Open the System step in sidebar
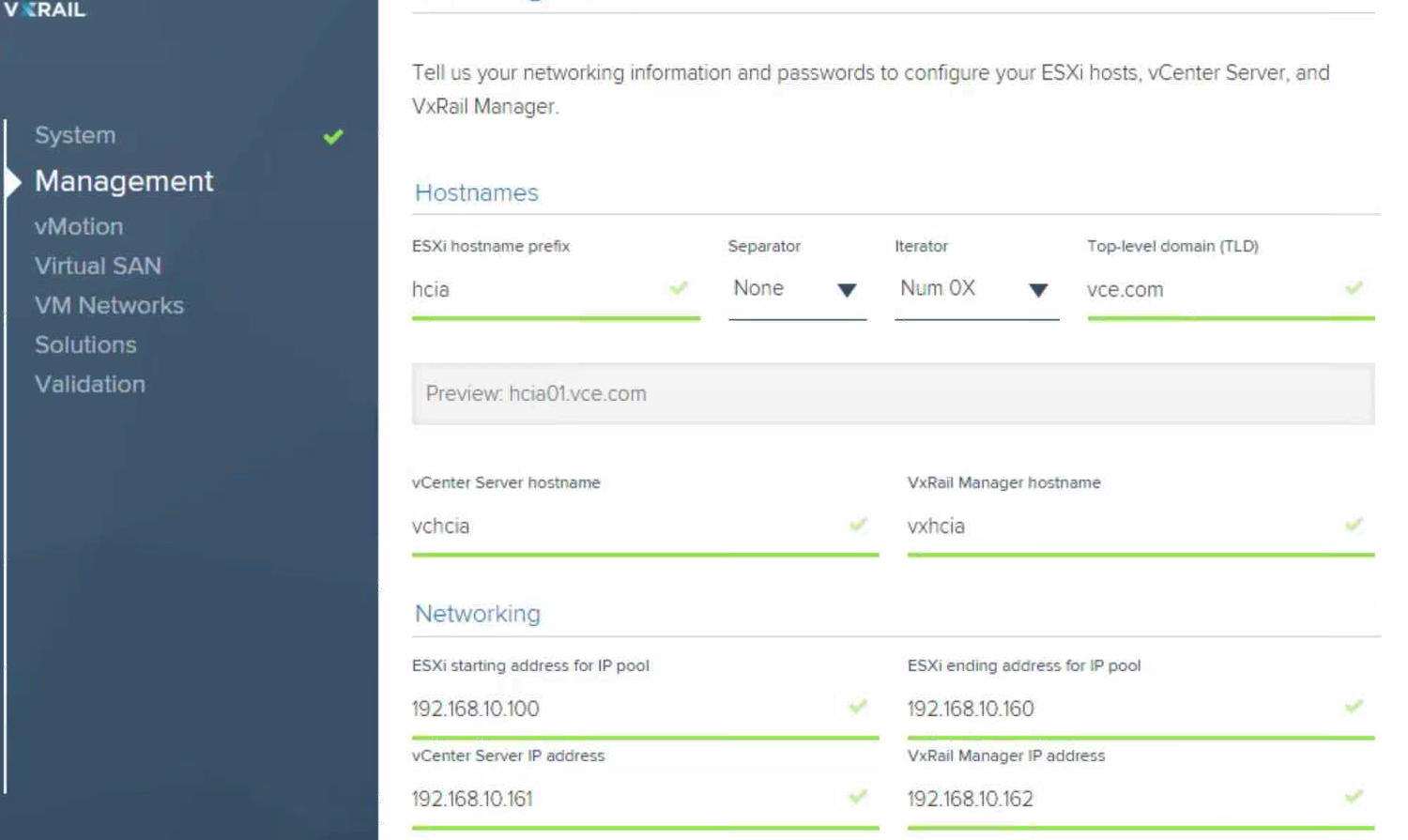 [75, 135]
